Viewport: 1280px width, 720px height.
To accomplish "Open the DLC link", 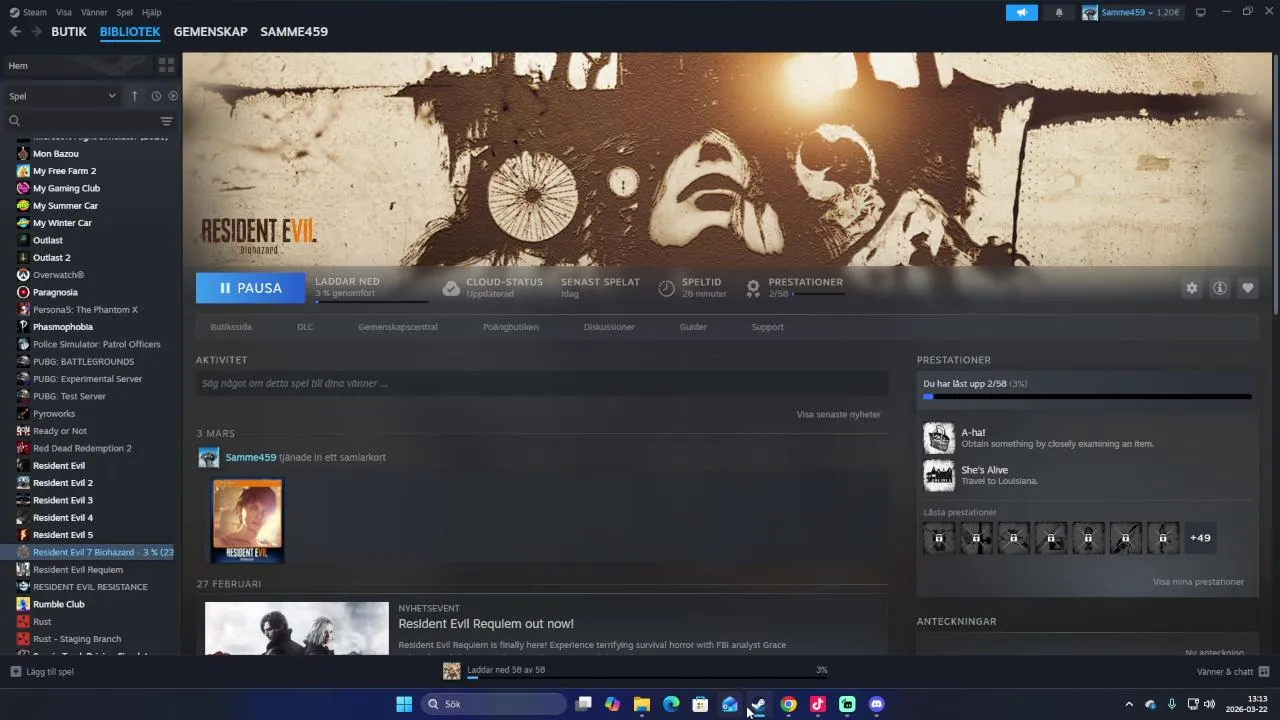I will pos(305,327).
